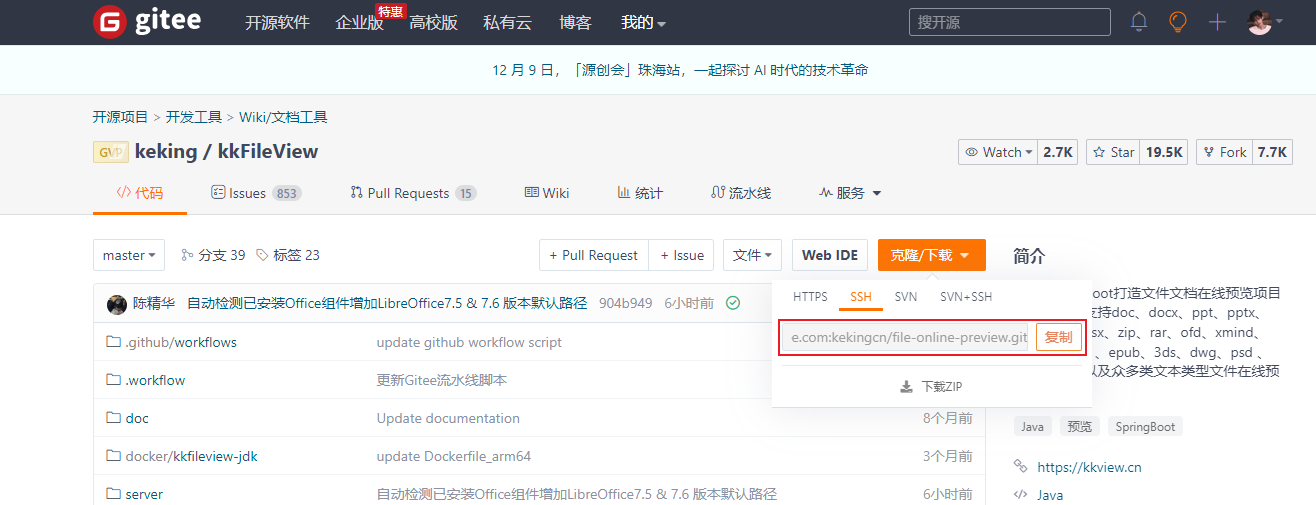1316x505 pixels.
Task: Switch to the Pull Requests tab
Action: coord(413,193)
